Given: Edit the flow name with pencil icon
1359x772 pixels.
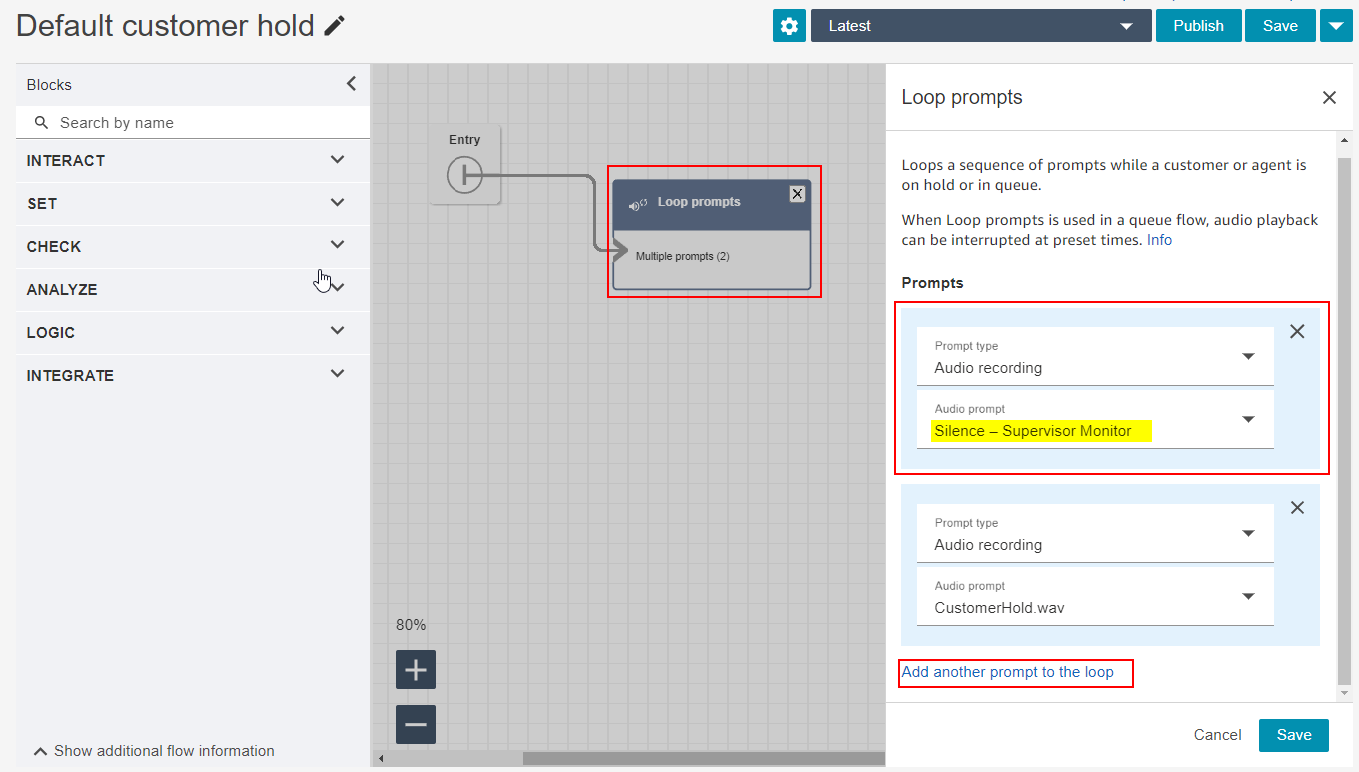Looking at the screenshot, I should [335, 26].
